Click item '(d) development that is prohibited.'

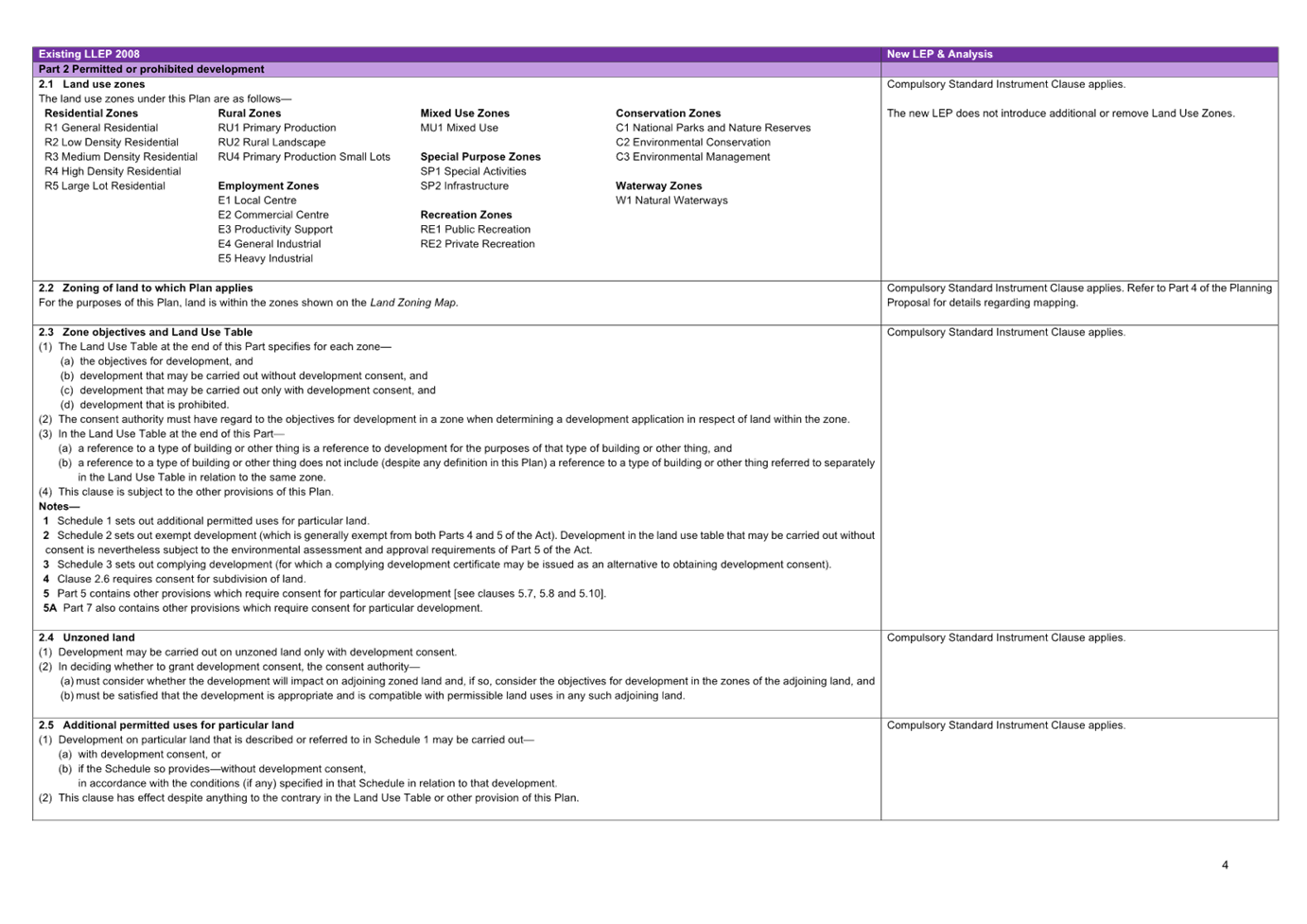point(145,405)
